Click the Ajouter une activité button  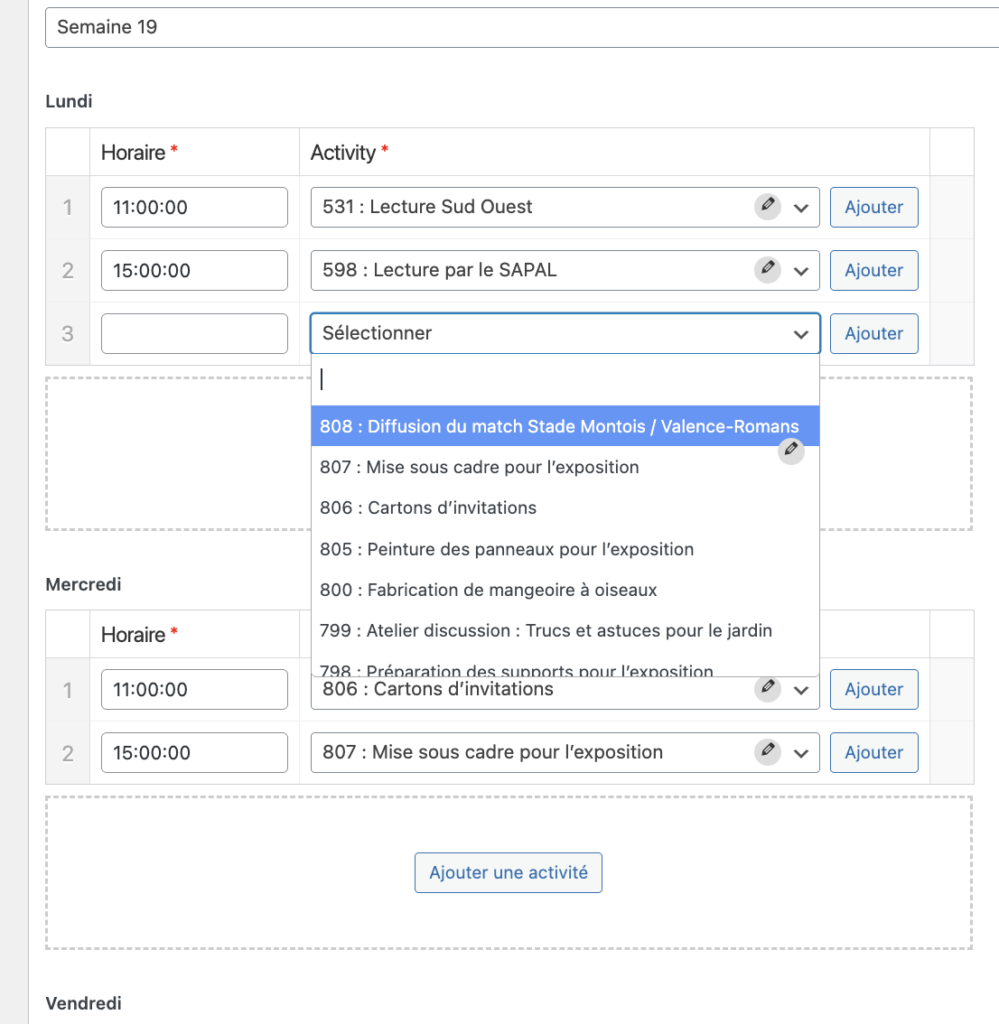[508, 872]
